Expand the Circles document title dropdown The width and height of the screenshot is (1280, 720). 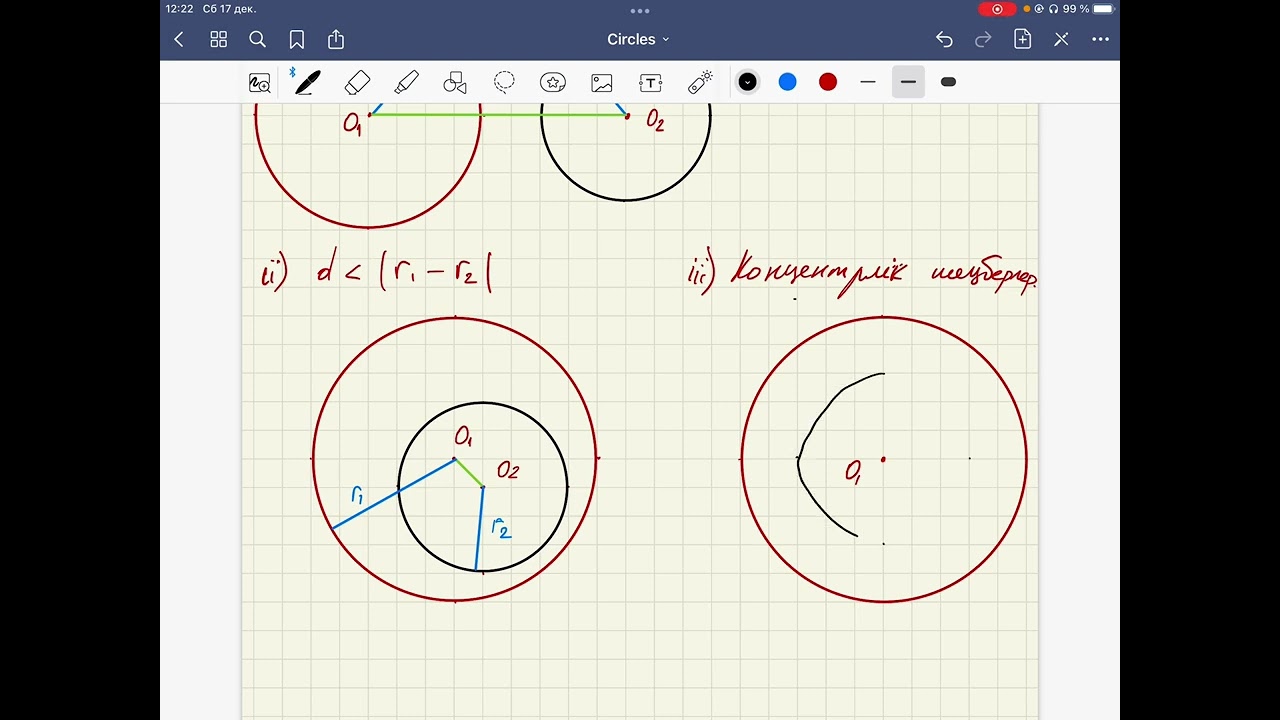coord(638,39)
